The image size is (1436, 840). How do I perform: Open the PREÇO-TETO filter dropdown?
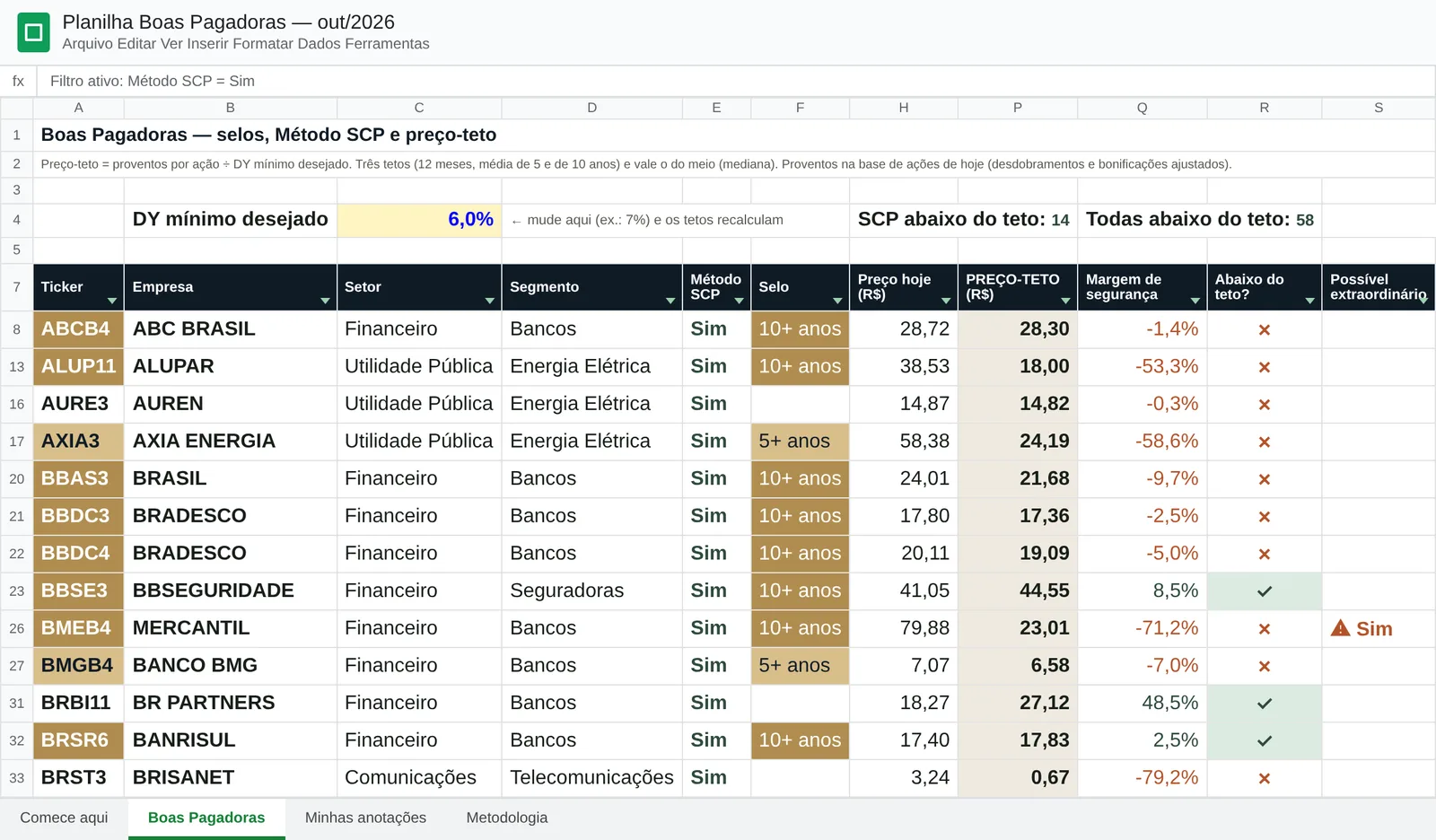(1065, 301)
